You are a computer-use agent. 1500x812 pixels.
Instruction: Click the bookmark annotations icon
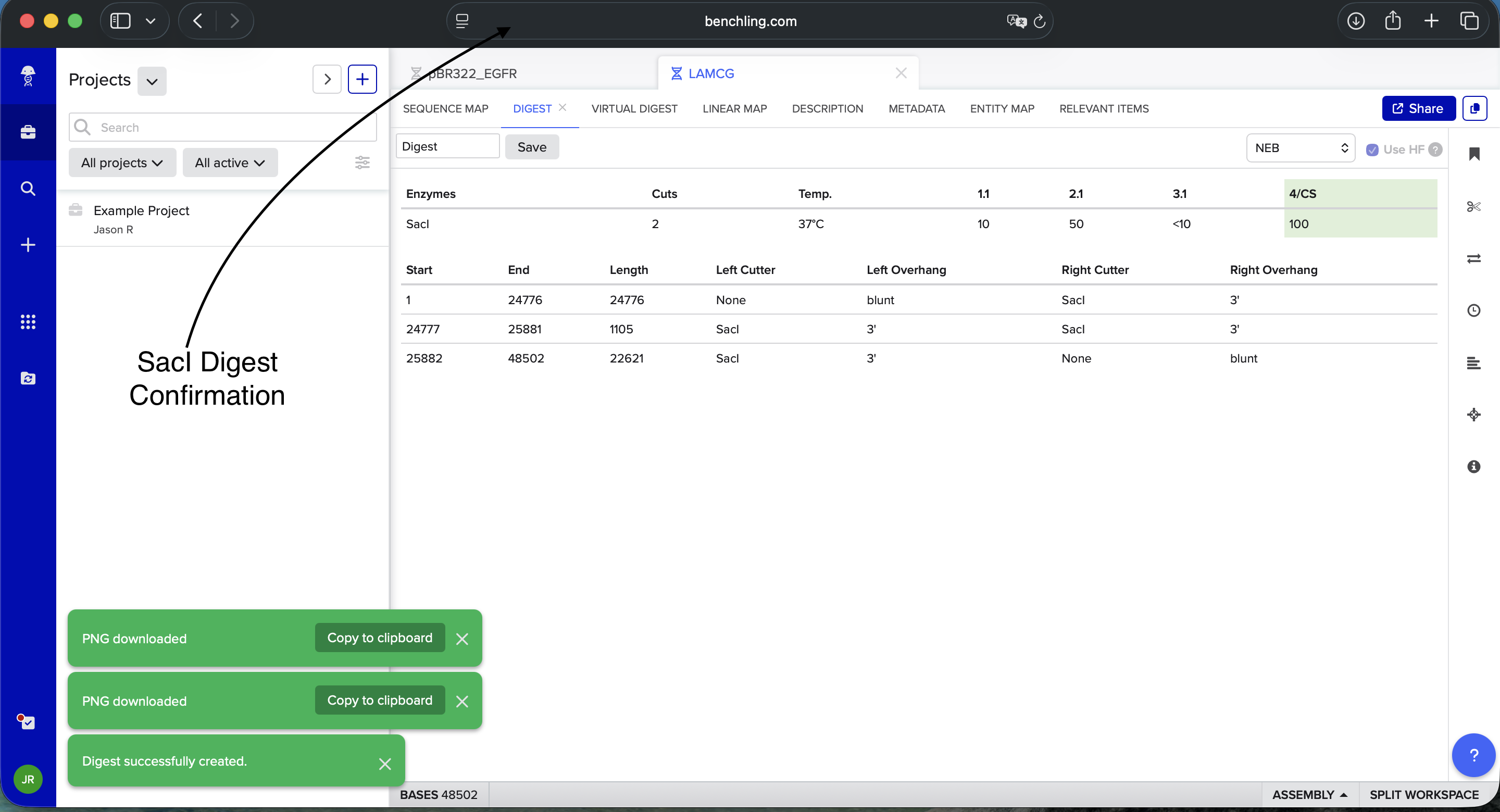pos(1474,154)
